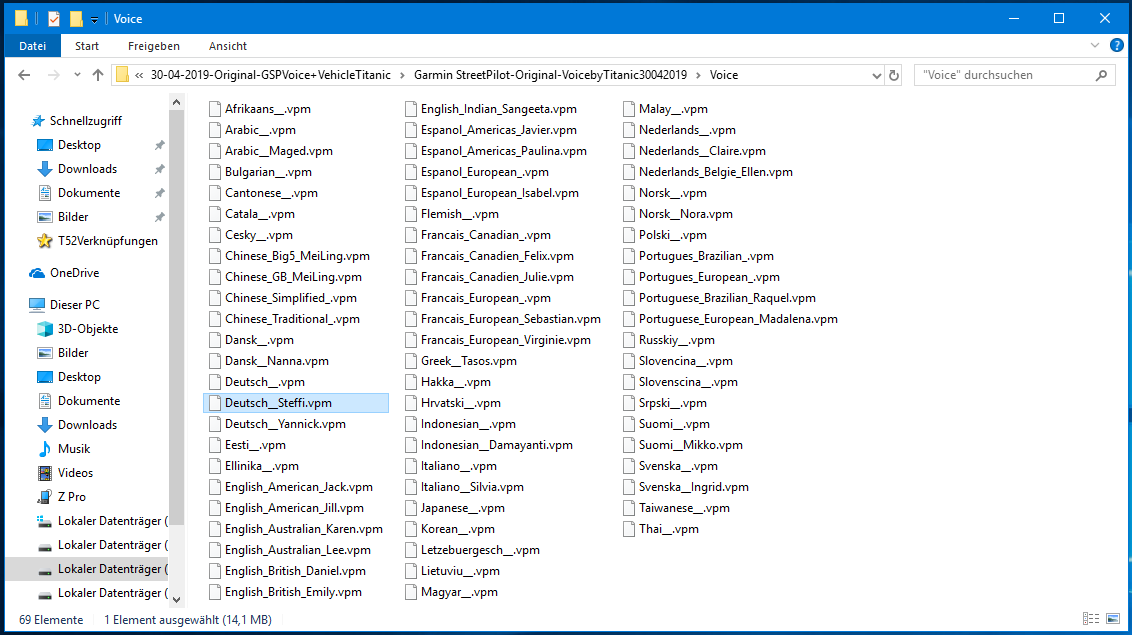Select Schnellzugriff in the navigation pane

85,121
